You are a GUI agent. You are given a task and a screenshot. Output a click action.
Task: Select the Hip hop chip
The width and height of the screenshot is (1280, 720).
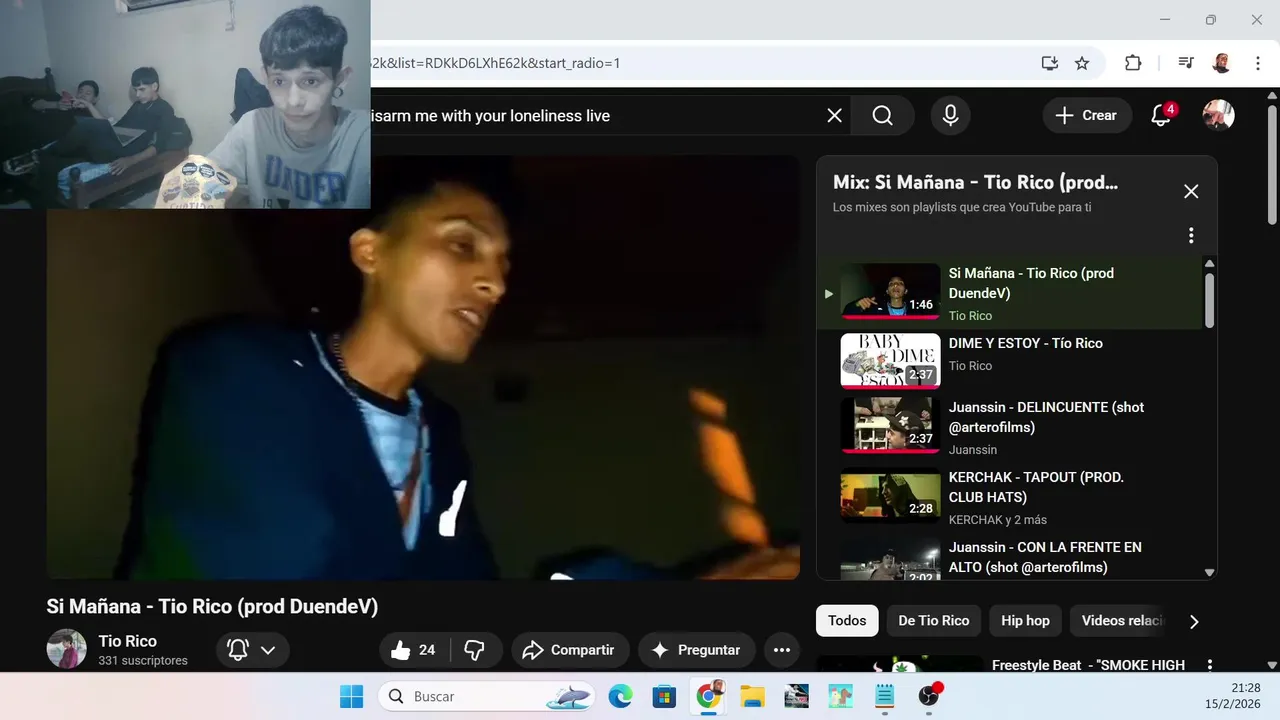[x=1025, y=621]
